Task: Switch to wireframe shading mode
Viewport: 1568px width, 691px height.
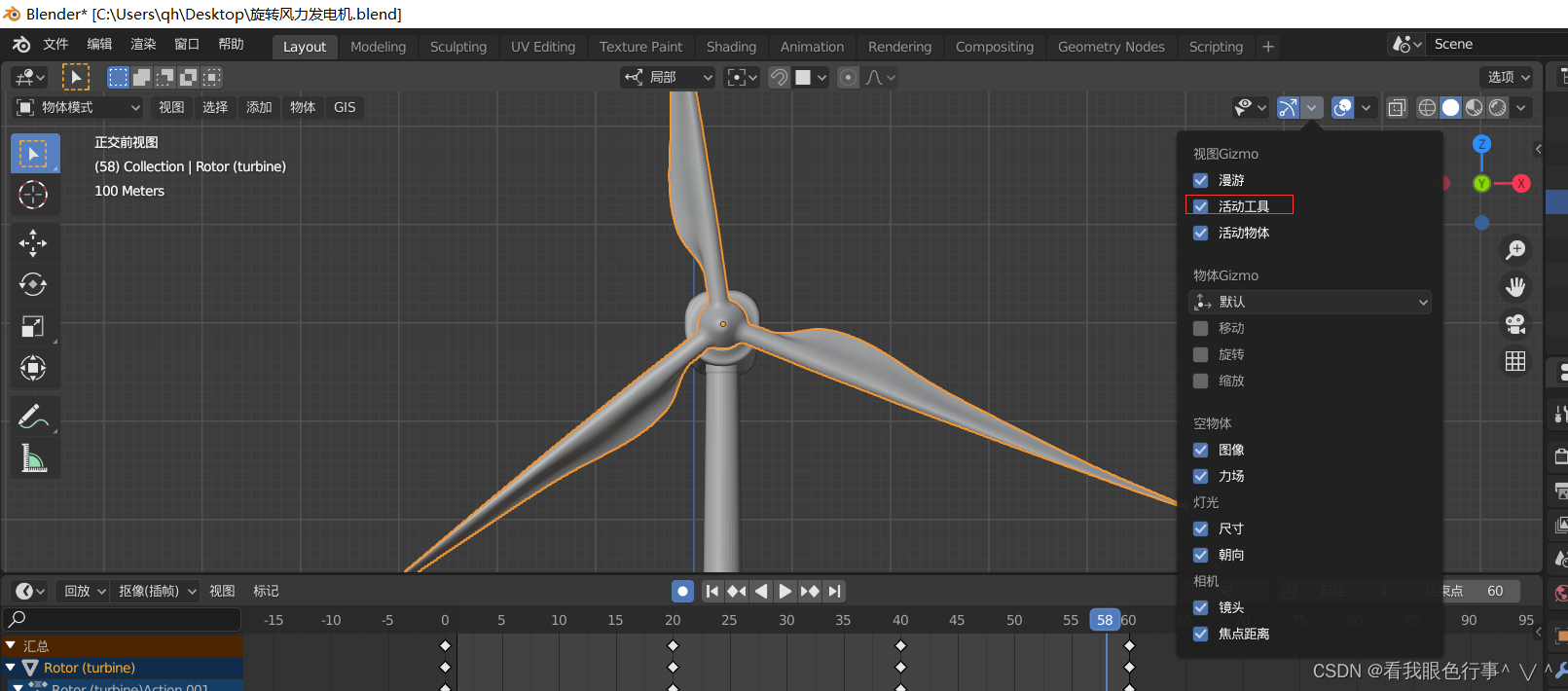Action: point(1427,107)
